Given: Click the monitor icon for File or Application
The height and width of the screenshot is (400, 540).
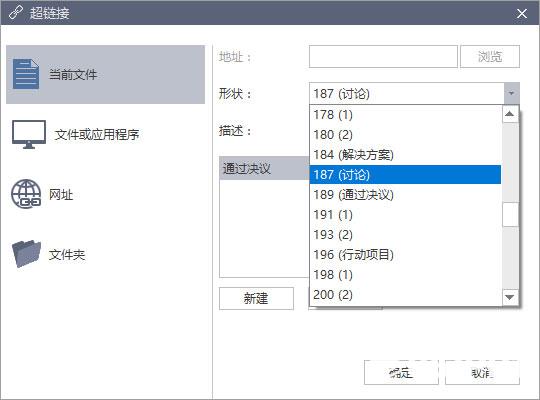Looking at the screenshot, I should [29, 134].
